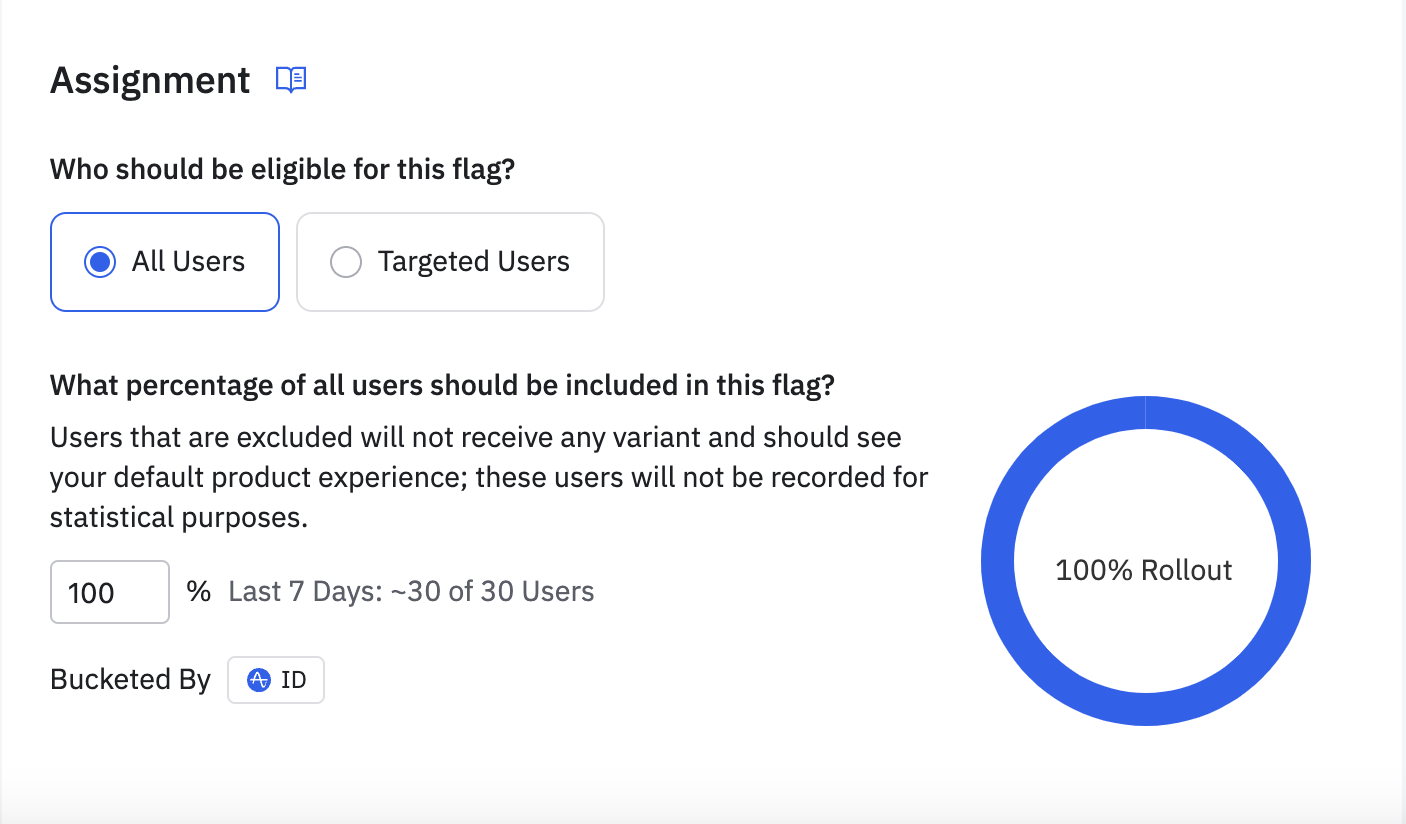Click the "Assignment" section heading
The image size is (1406, 824).
[150, 80]
